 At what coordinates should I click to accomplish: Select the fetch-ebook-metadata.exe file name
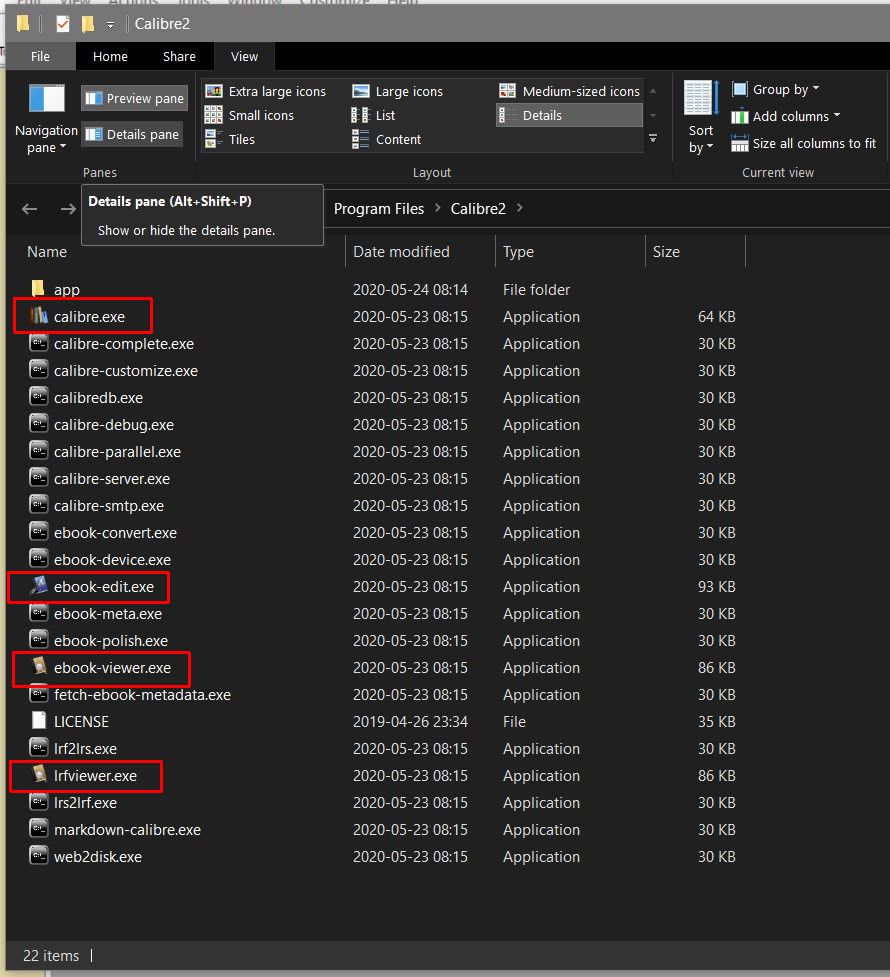[x=142, y=694]
